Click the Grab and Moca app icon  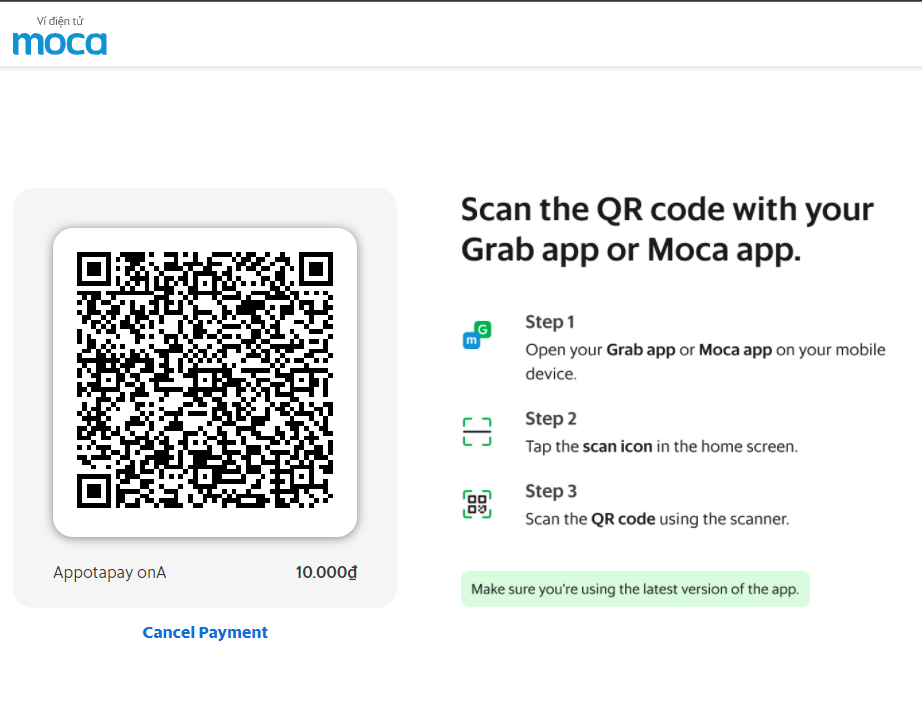coord(477,335)
